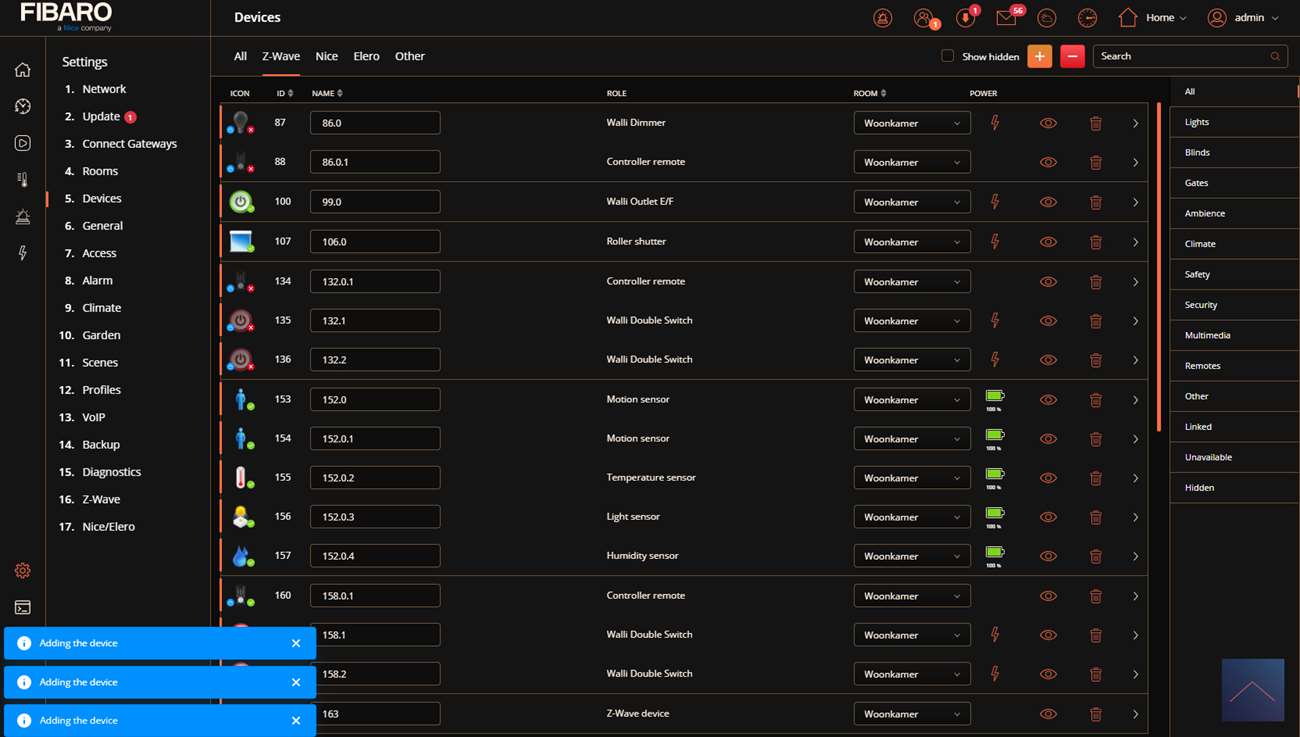Delete the Walli Dimmer device with trash icon

(x=1095, y=123)
